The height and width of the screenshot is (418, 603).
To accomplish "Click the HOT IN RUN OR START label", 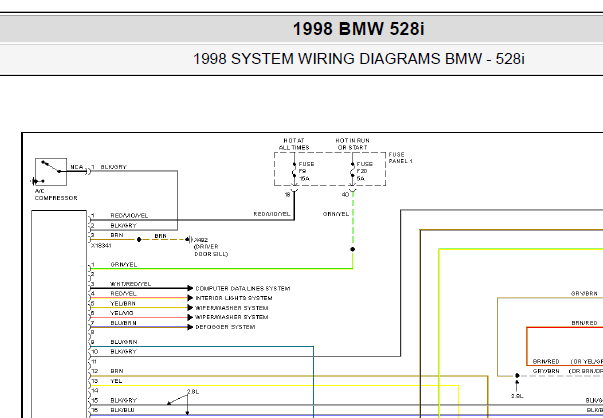I will [352, 144].
